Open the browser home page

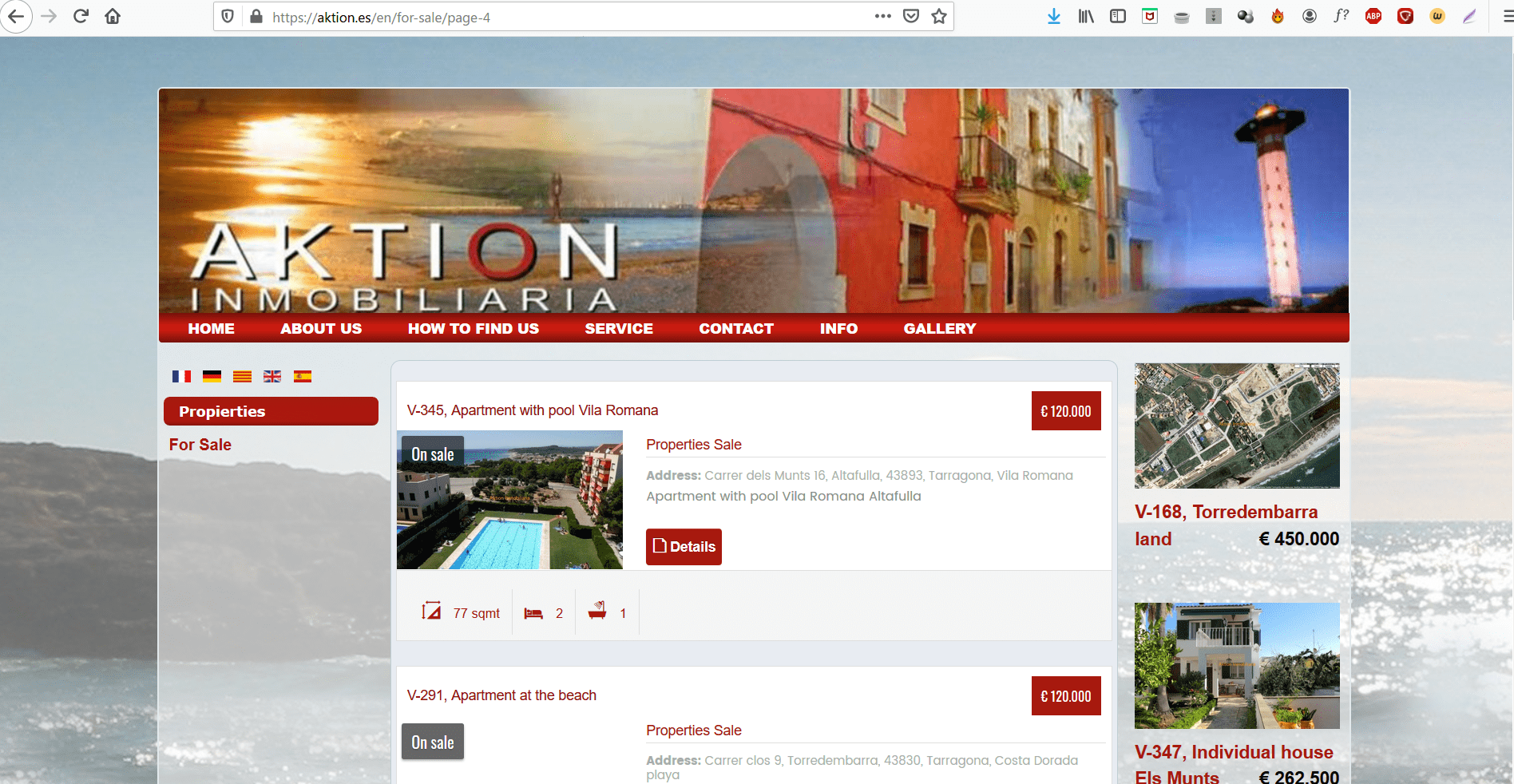coord(113,16)
